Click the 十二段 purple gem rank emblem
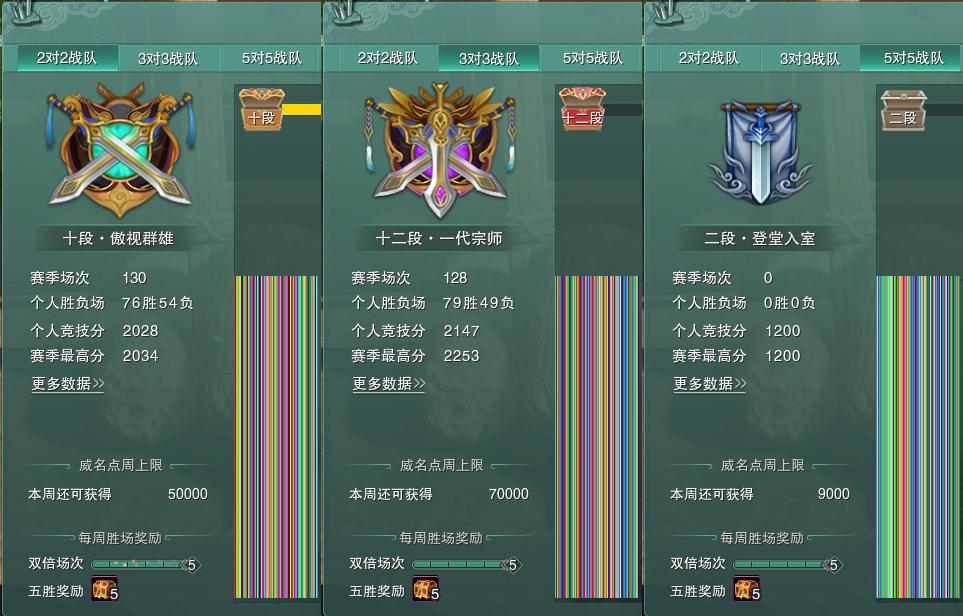This screenshot has height=616, width=963. tap(440, 151)
